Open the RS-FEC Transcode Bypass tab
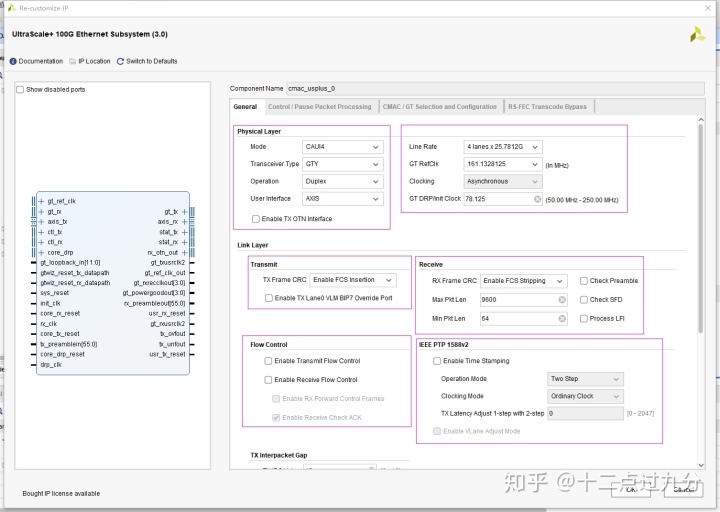The width and height of the screenshot is (720, 512). [547, 107]
